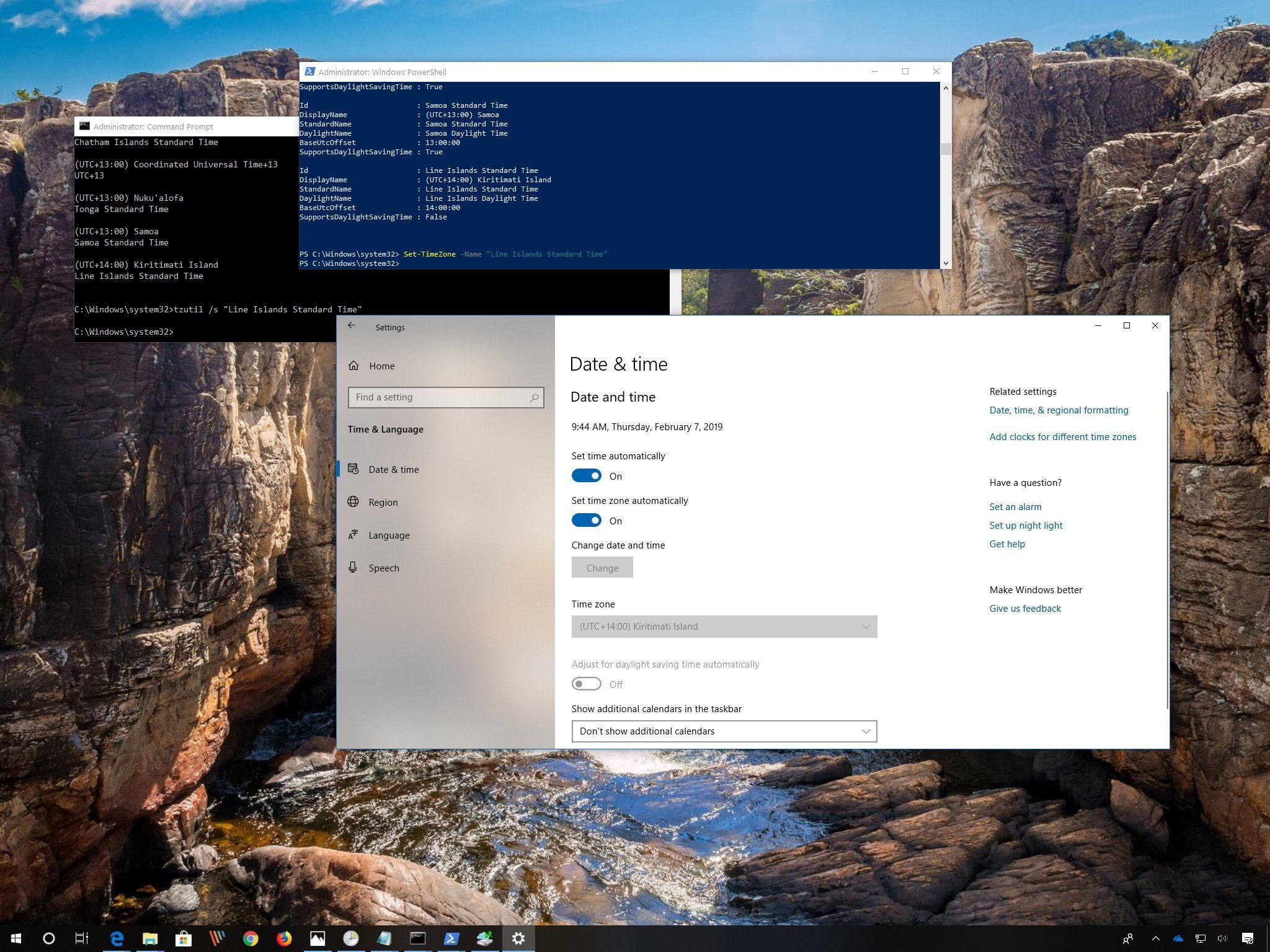Click the Change date and time button
Image resolution: width=1270 pixels, height=952 pixels.
pyautogui.click(x=601, y=567)
